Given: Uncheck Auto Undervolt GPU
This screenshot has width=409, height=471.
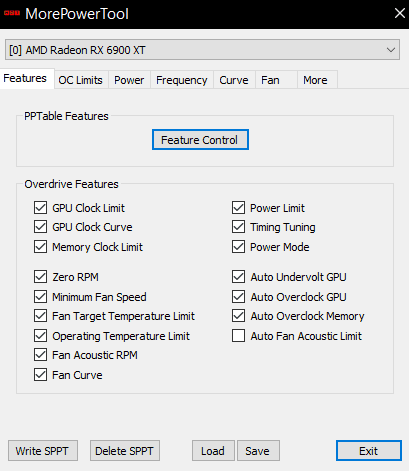Looking at the screenshot, I should [x=238, y=277].
